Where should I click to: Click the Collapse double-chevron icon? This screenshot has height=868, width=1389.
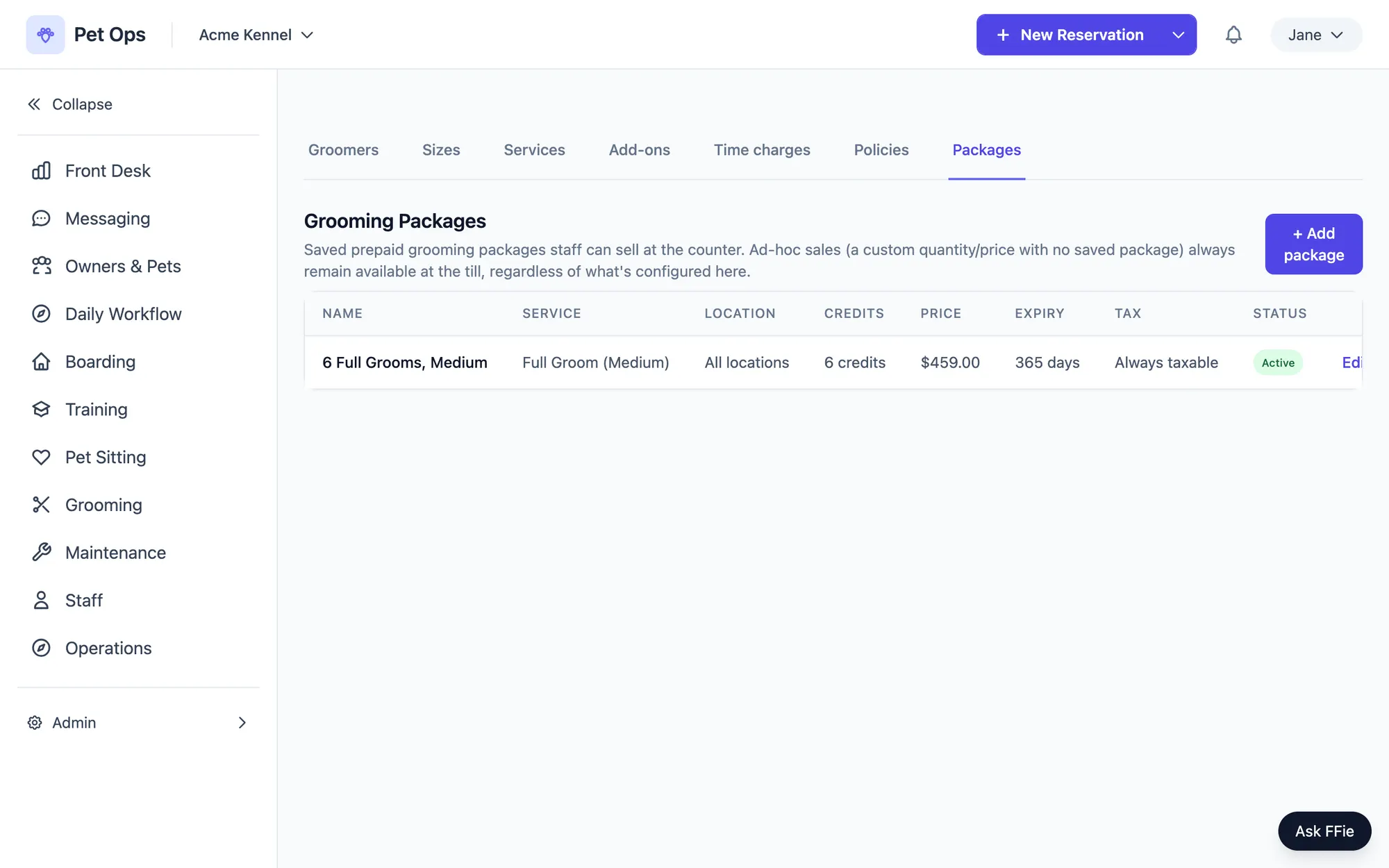coord(34,104)
